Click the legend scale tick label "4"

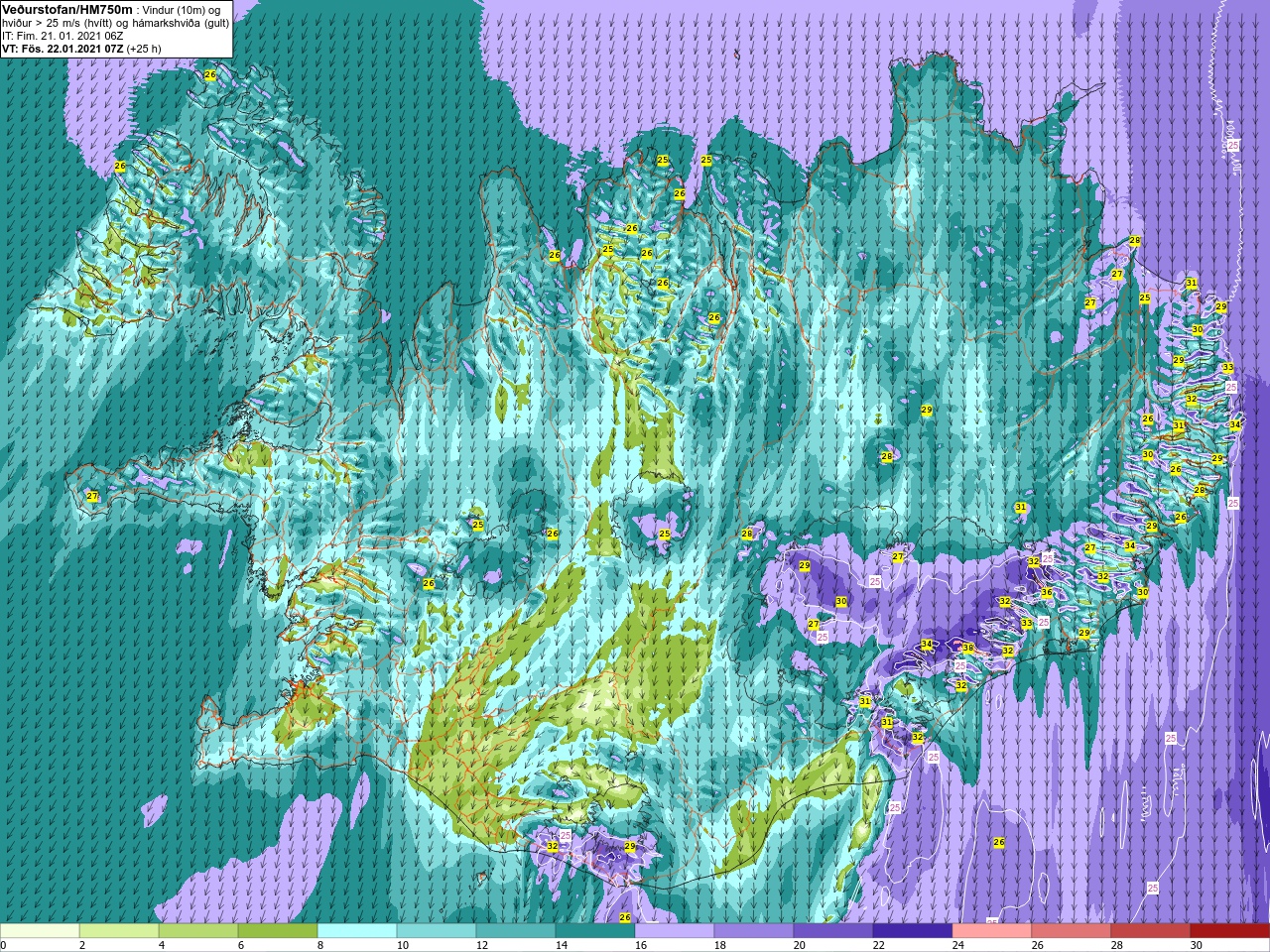coord(162,945)
